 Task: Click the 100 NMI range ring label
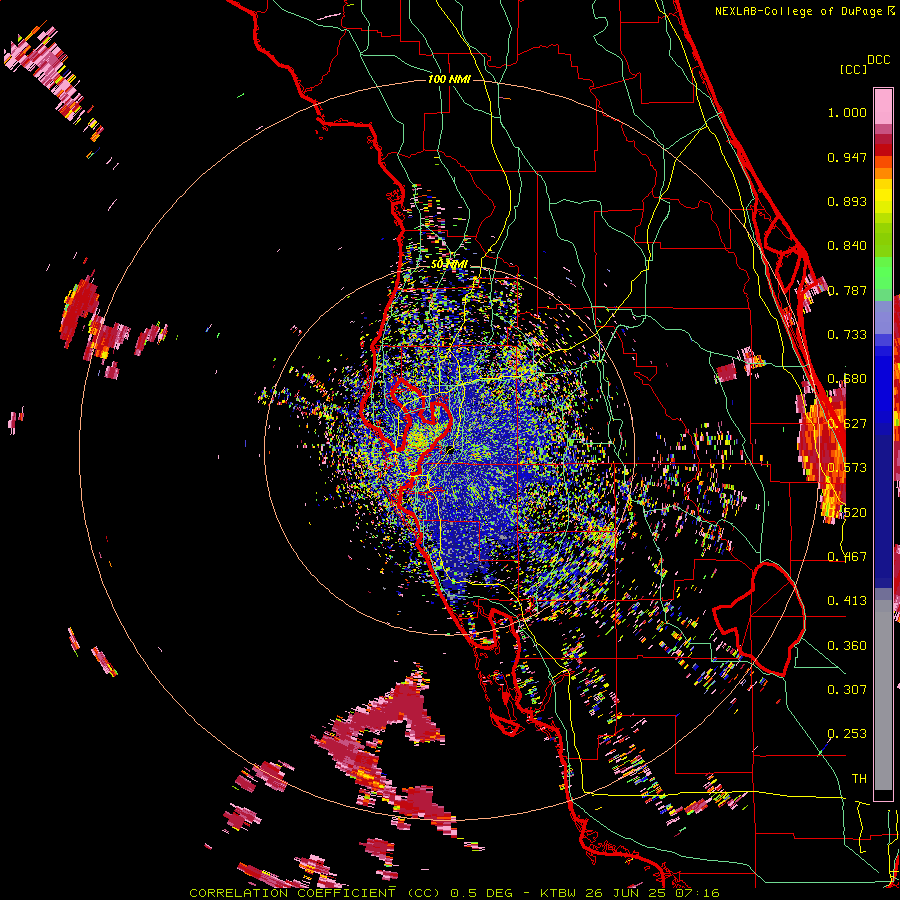coord(449,79)
